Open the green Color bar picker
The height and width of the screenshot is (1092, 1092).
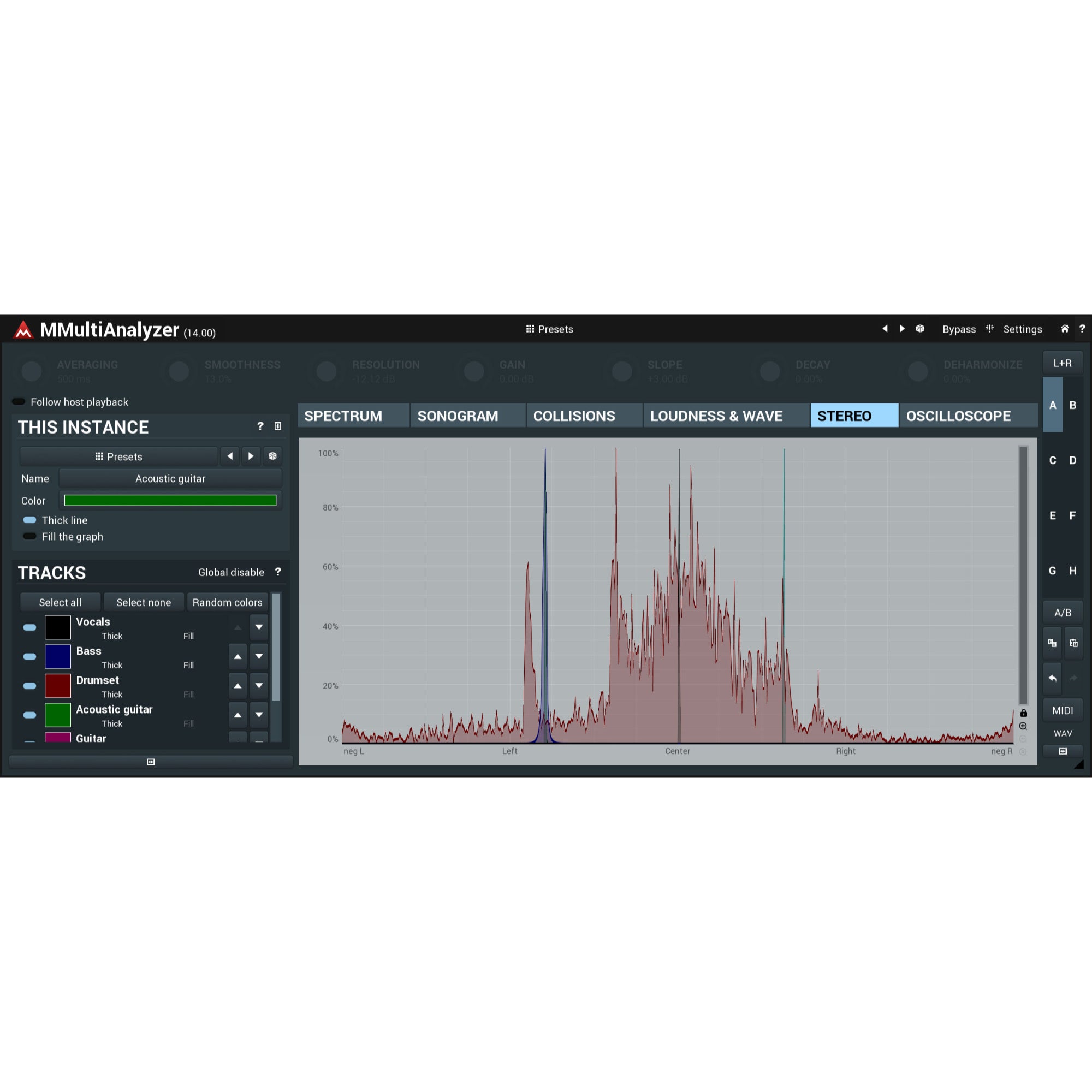[170, 500]
